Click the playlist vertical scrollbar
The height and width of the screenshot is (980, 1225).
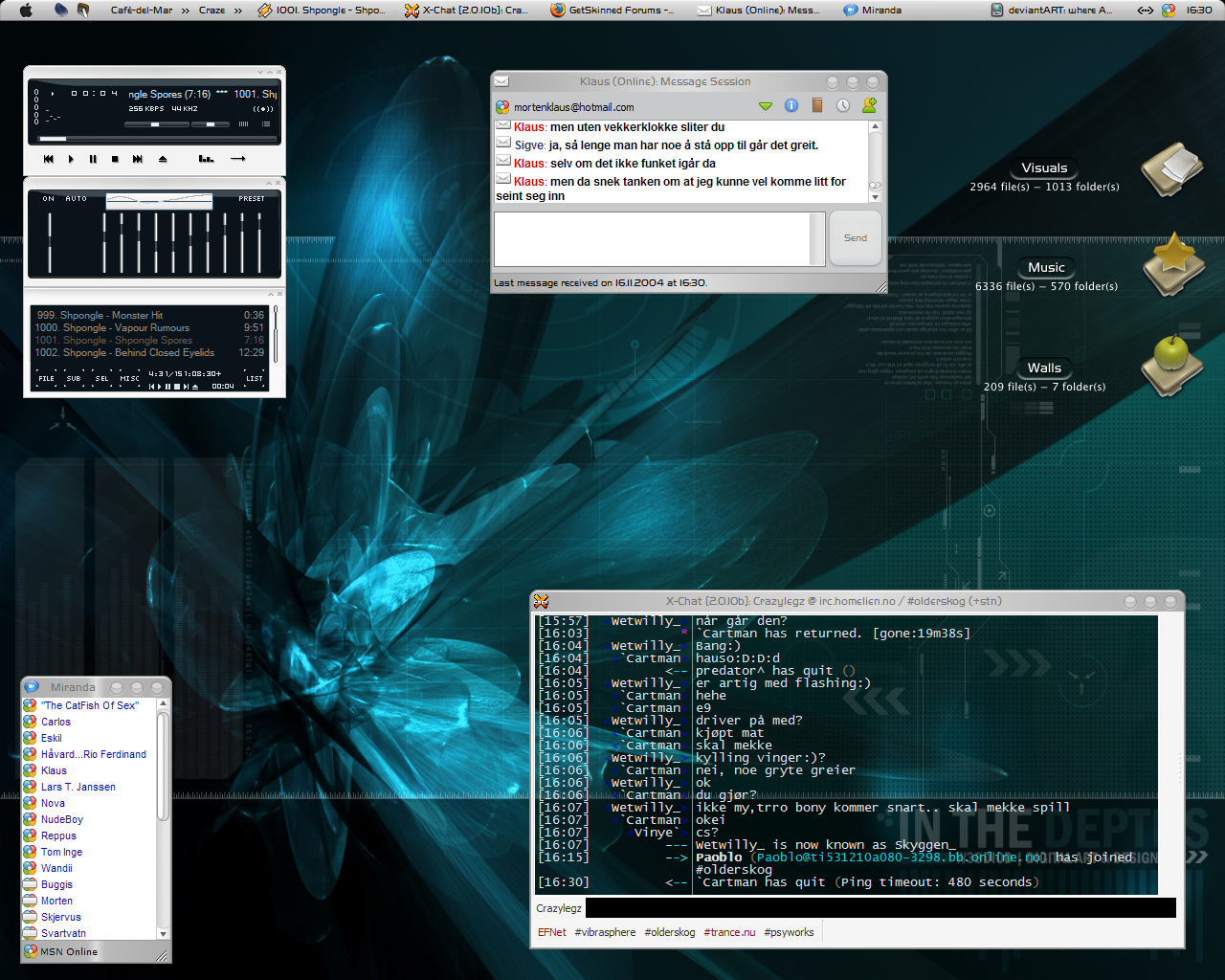276,333
